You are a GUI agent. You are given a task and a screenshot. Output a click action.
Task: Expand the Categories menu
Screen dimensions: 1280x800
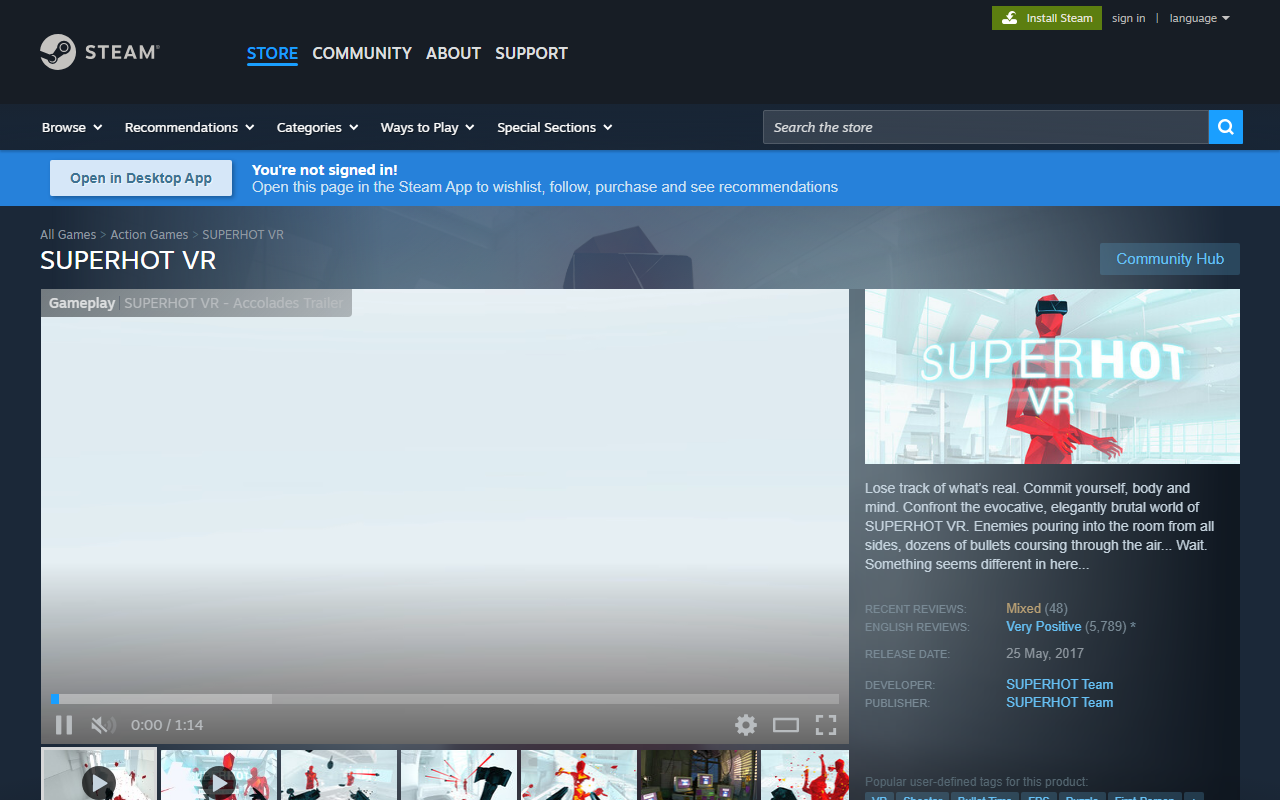coord(317,127)
